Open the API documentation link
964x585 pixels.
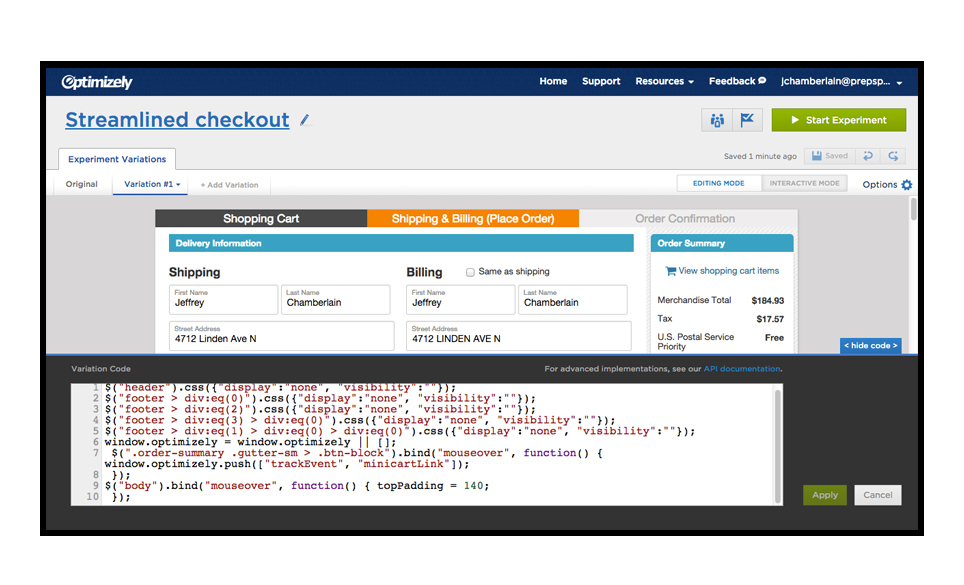[742, 369]
